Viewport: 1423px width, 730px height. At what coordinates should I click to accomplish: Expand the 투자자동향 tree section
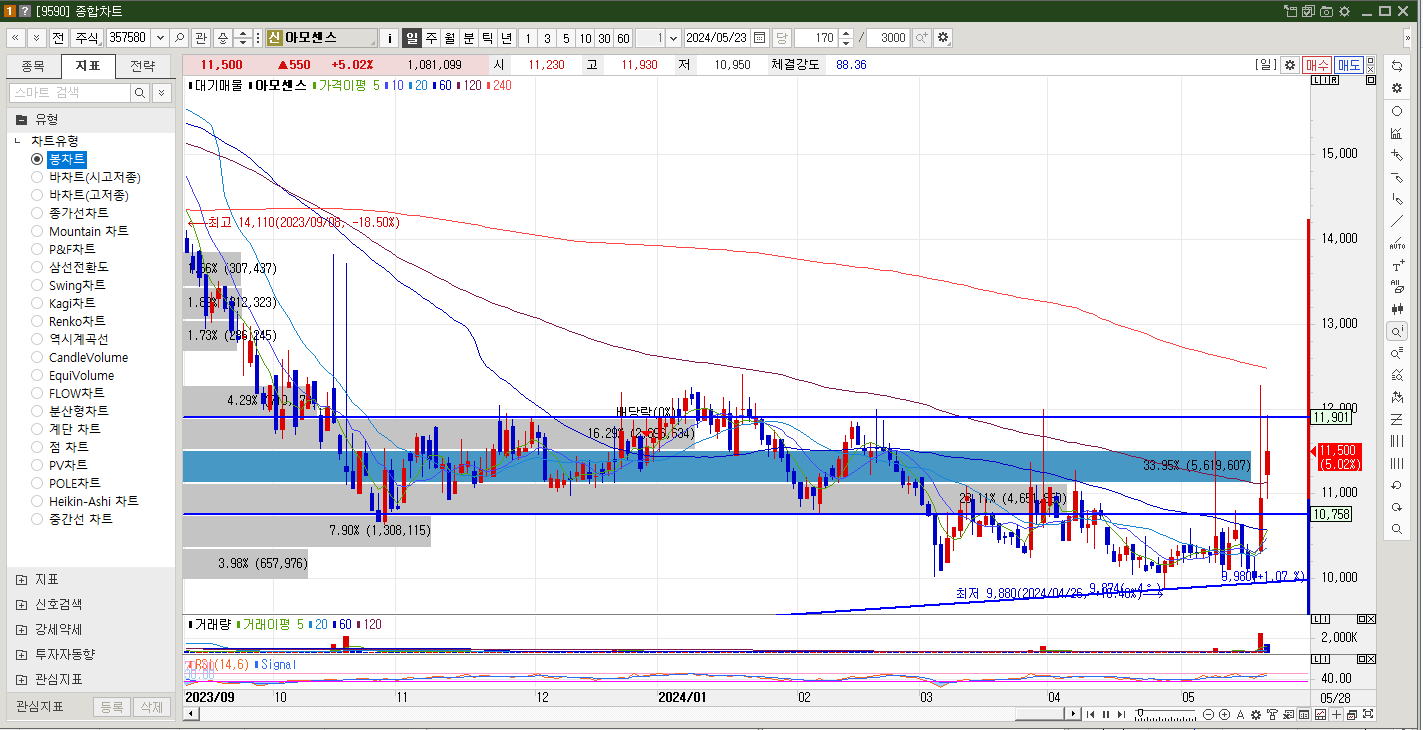22,654
